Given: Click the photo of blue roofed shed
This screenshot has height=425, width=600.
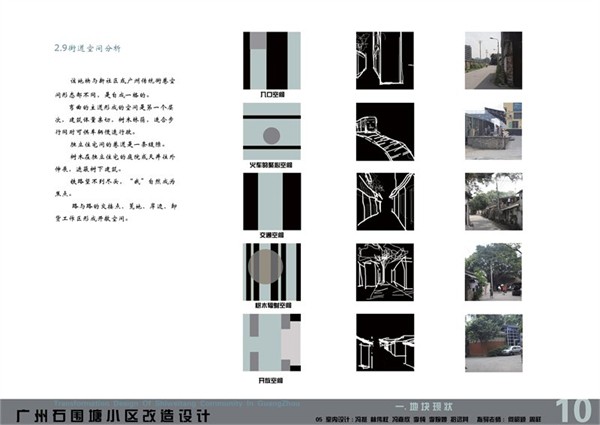Looking at the screenshot, I should click(x=493, y=132).
